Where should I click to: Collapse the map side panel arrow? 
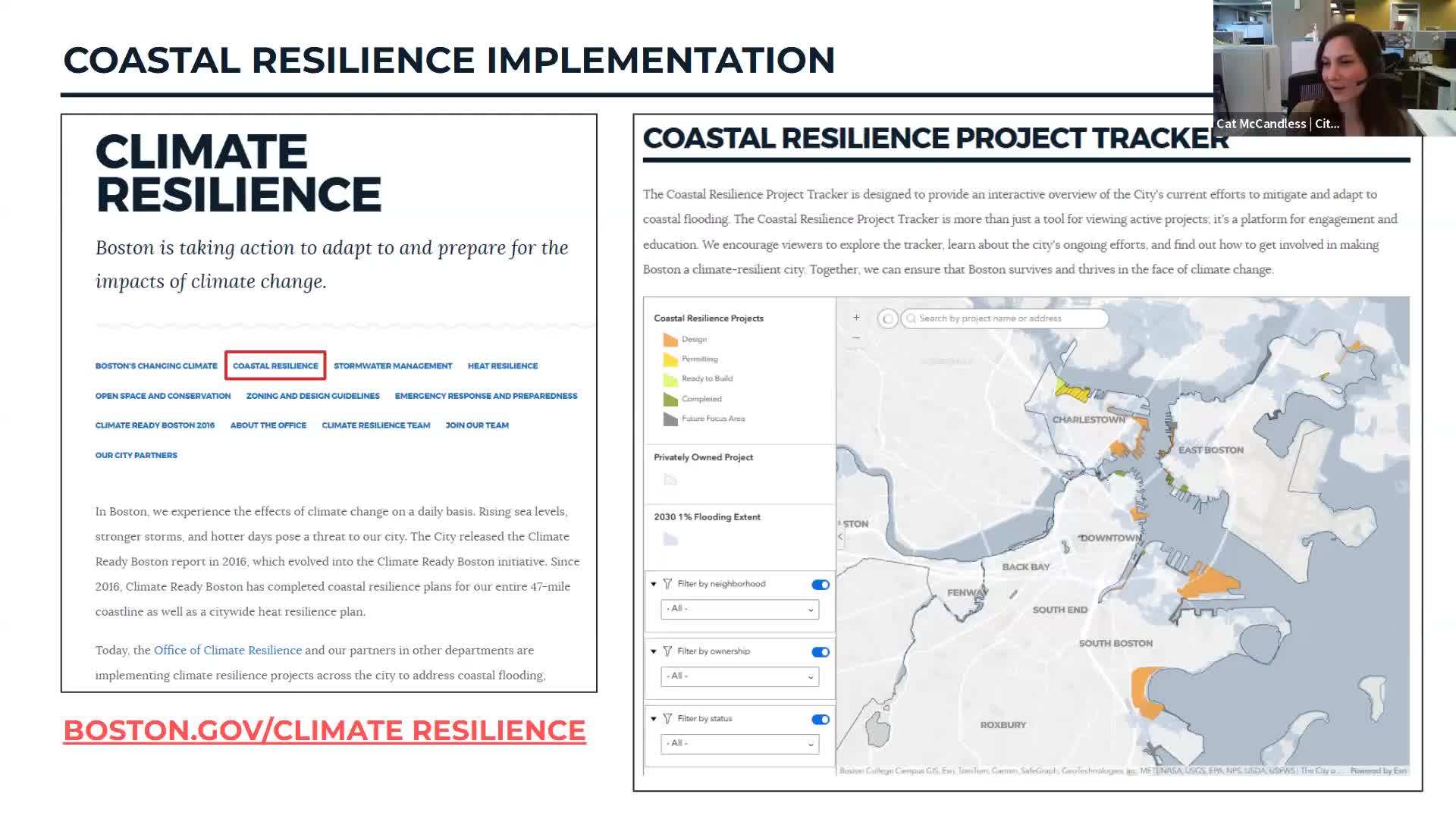tap(840, 536)
